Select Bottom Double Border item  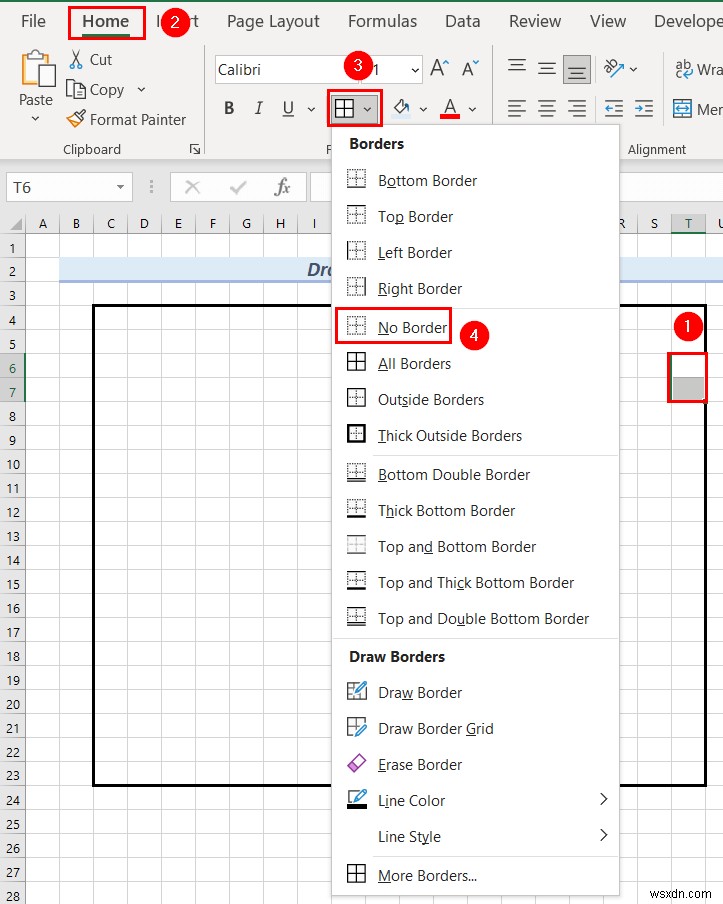tap(475, 474)
